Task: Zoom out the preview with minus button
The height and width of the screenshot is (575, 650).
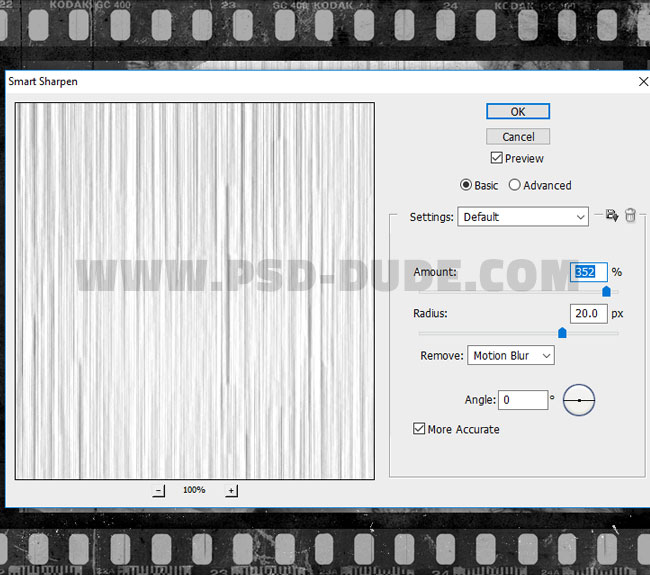Action: (158, 491)
